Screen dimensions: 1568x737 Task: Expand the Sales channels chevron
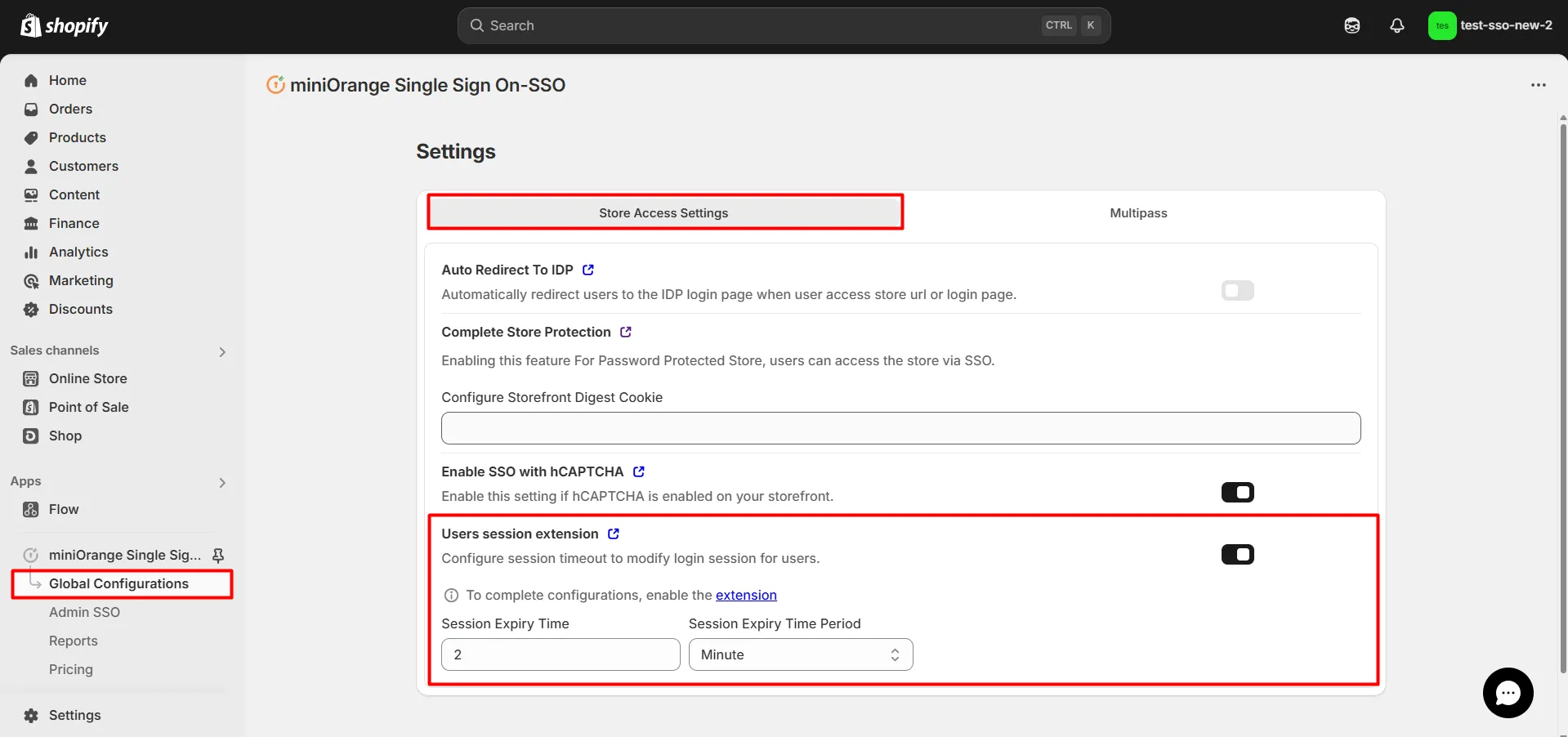pyautogui.click(x=222, y=351)
